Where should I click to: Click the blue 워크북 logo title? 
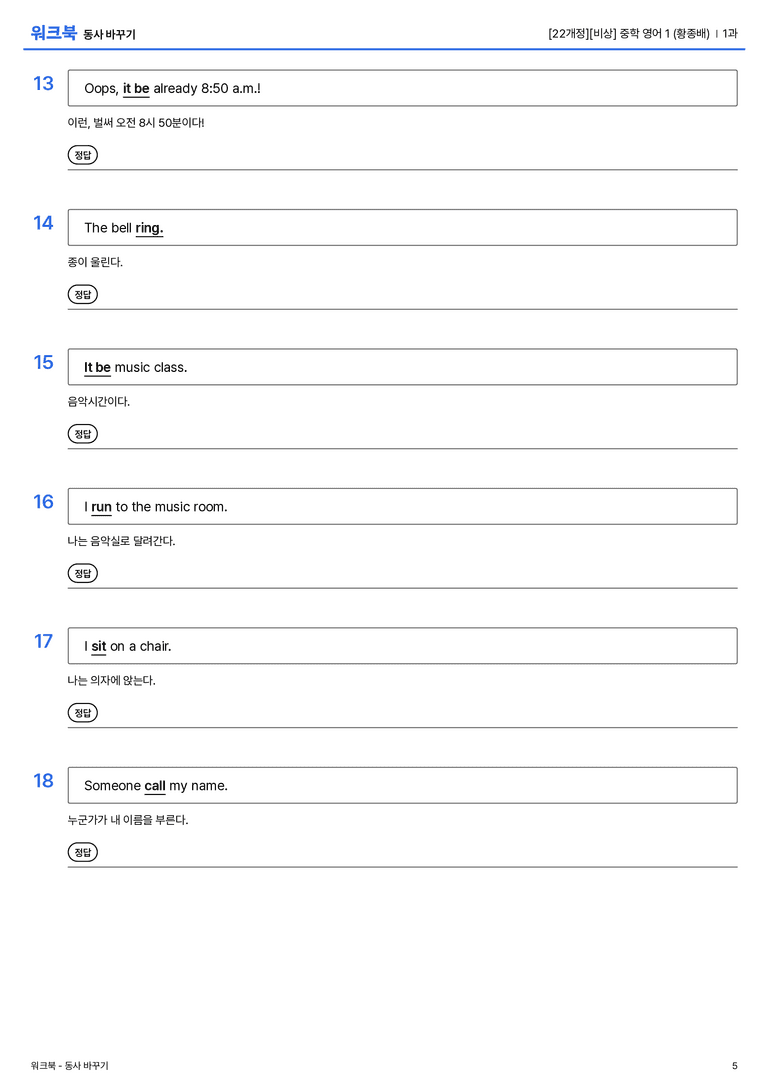tap(53, 33)
